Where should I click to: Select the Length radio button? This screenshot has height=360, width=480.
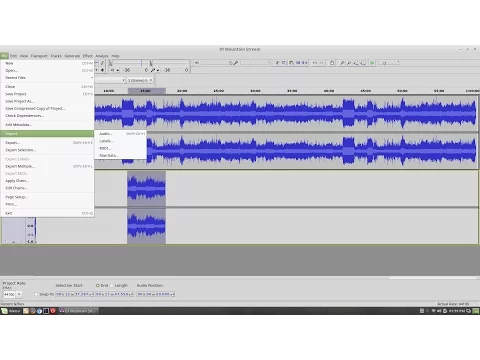(112, 286)
